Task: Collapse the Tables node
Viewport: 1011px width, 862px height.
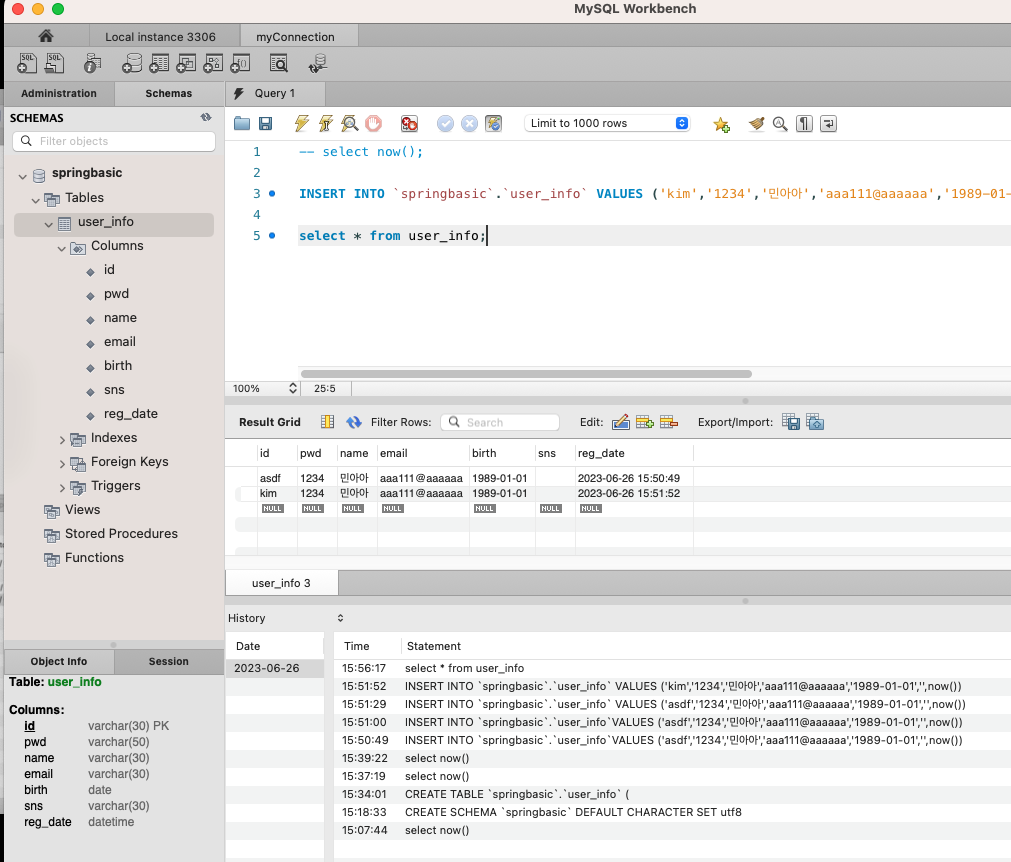Action: 35,201
